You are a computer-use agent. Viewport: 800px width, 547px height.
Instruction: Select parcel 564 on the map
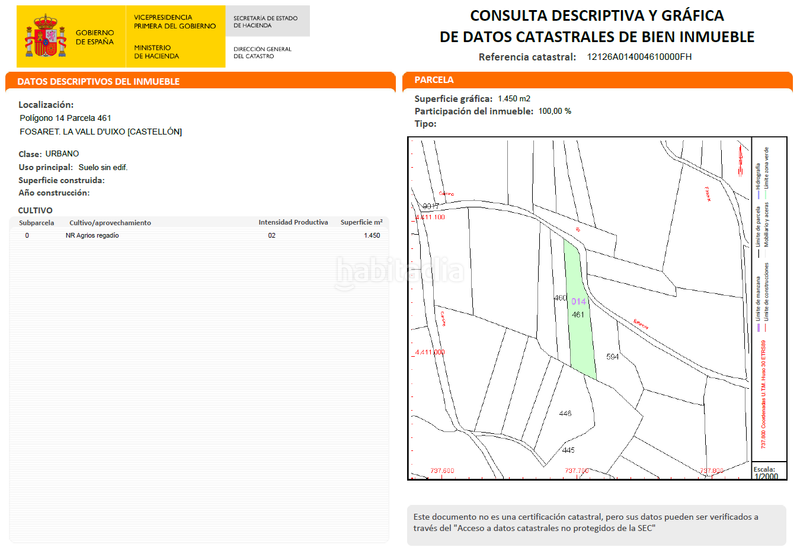point(613,356)
